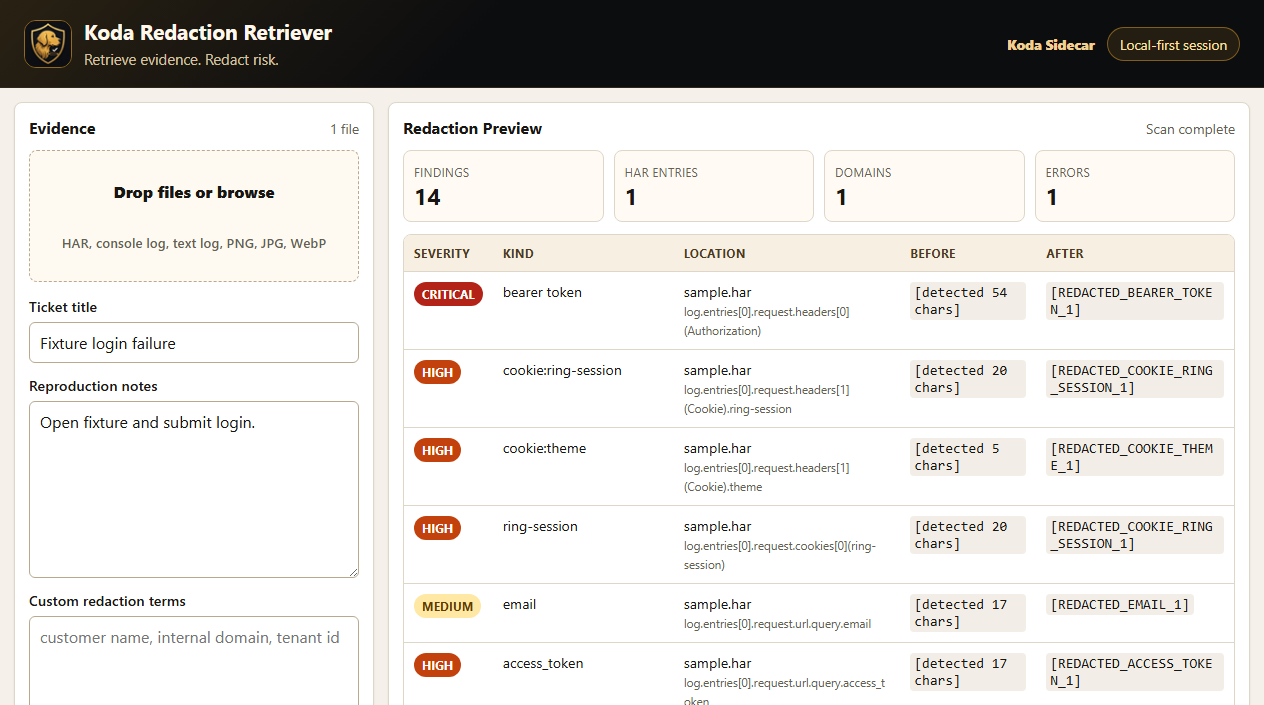This screenshot has width=1264, height=705.
Task: Click the Authorization header location text
Action: pyautogui.click(x=767, y=321)
